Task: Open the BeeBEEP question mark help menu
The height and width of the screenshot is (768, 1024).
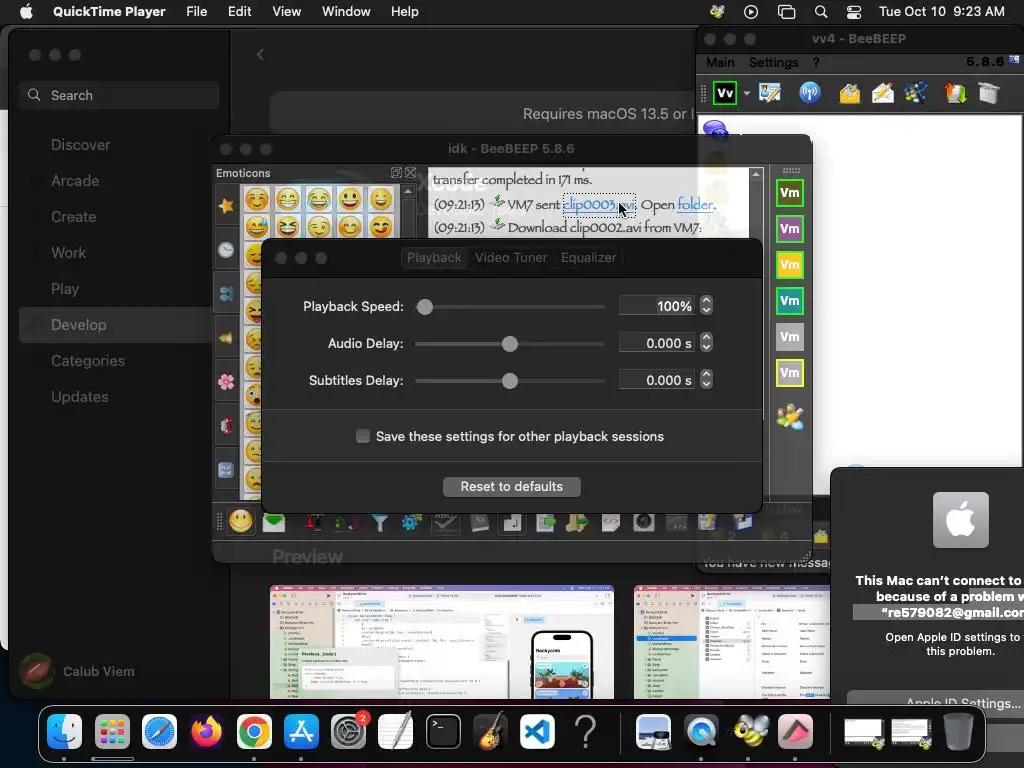Action: 816,63
